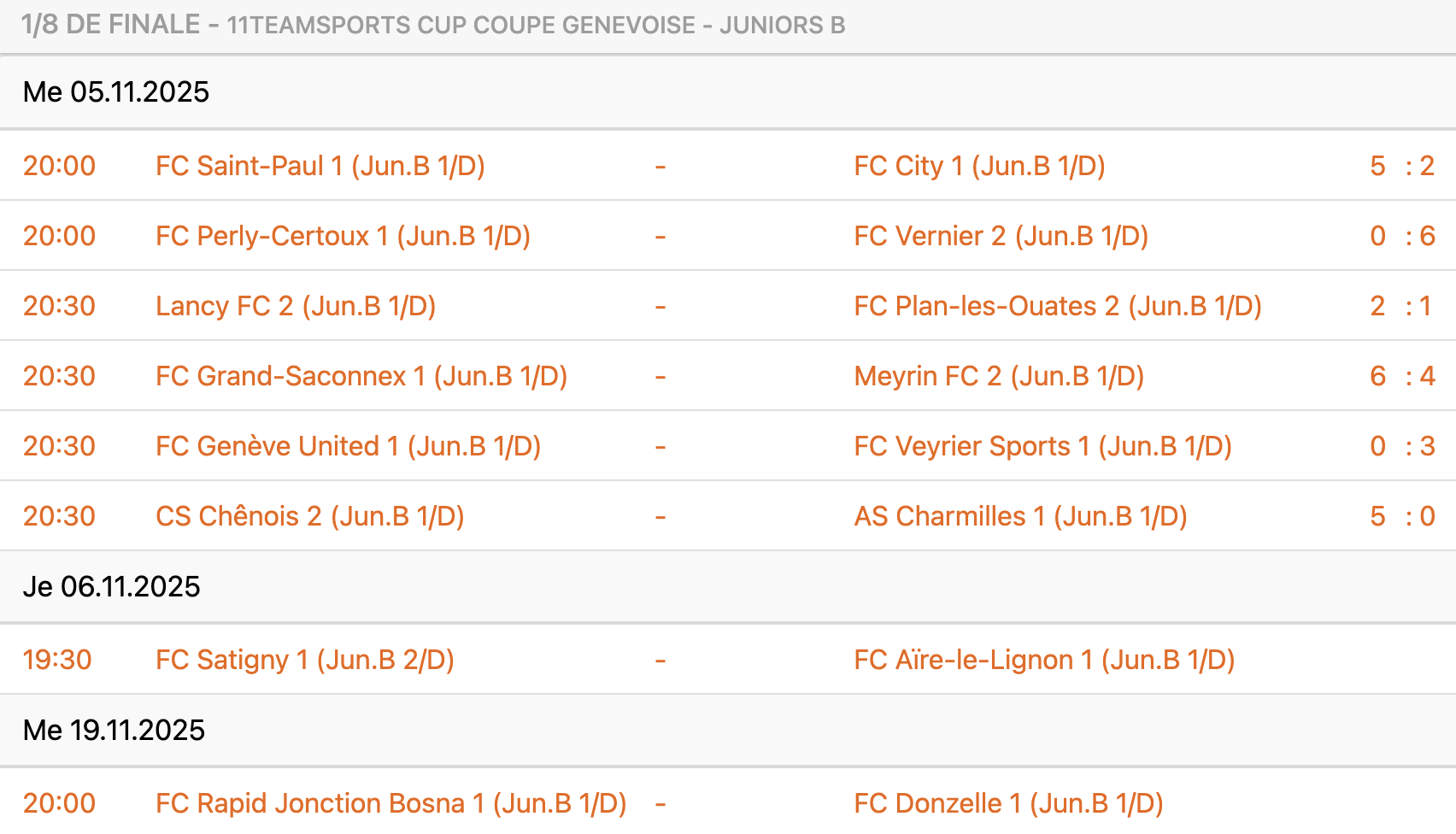Open FC Saint-Paul 1 team link

320,166
